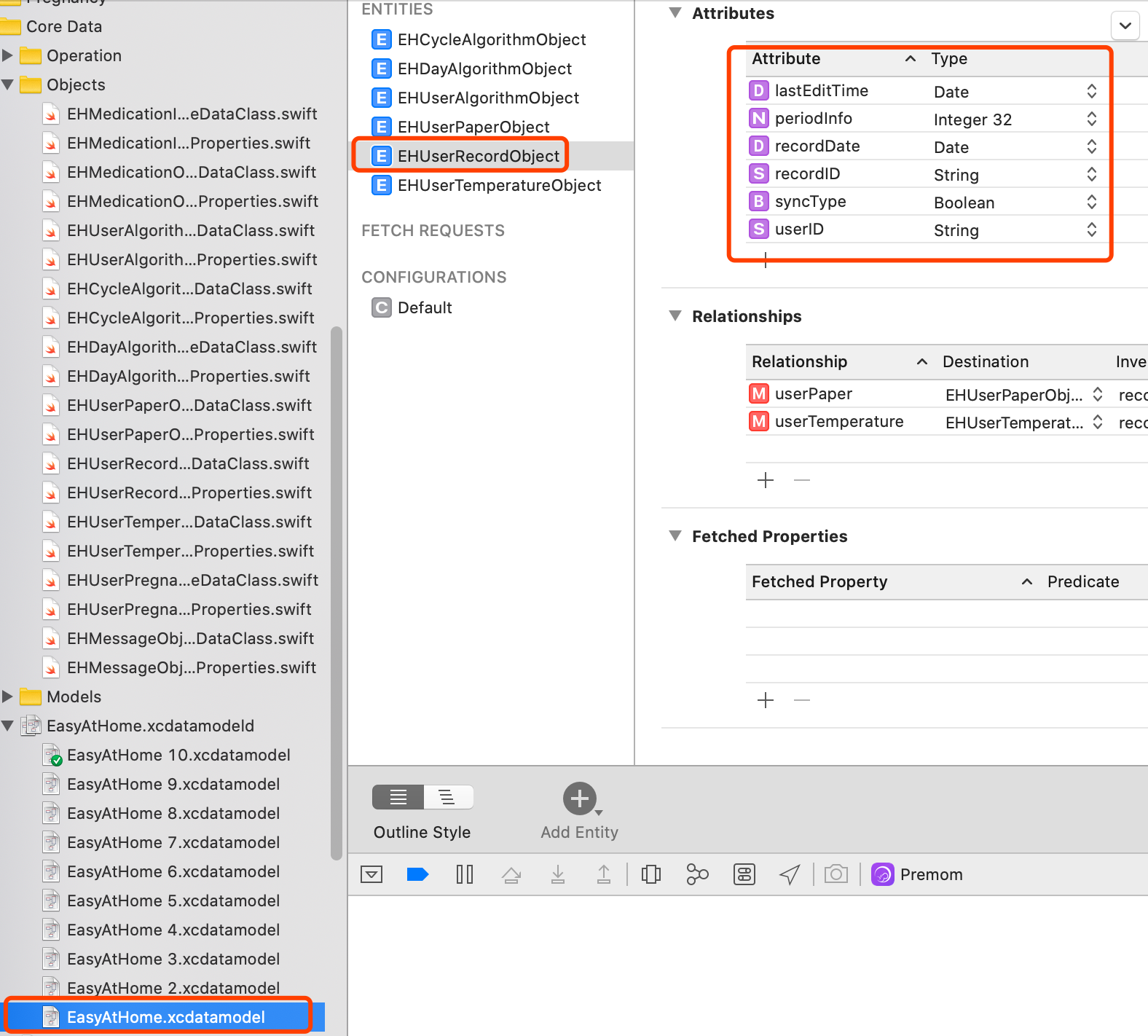Click the step over icon

tap(511, 874)
